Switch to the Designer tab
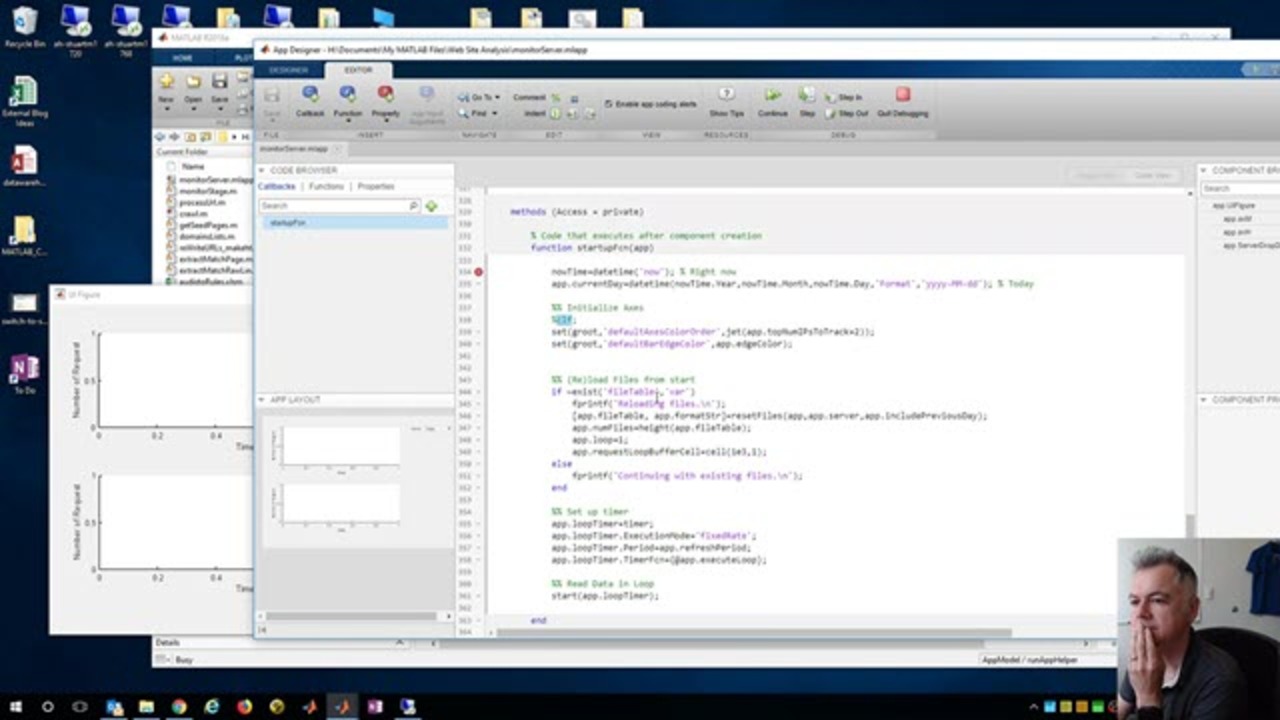 coord(288,70)
